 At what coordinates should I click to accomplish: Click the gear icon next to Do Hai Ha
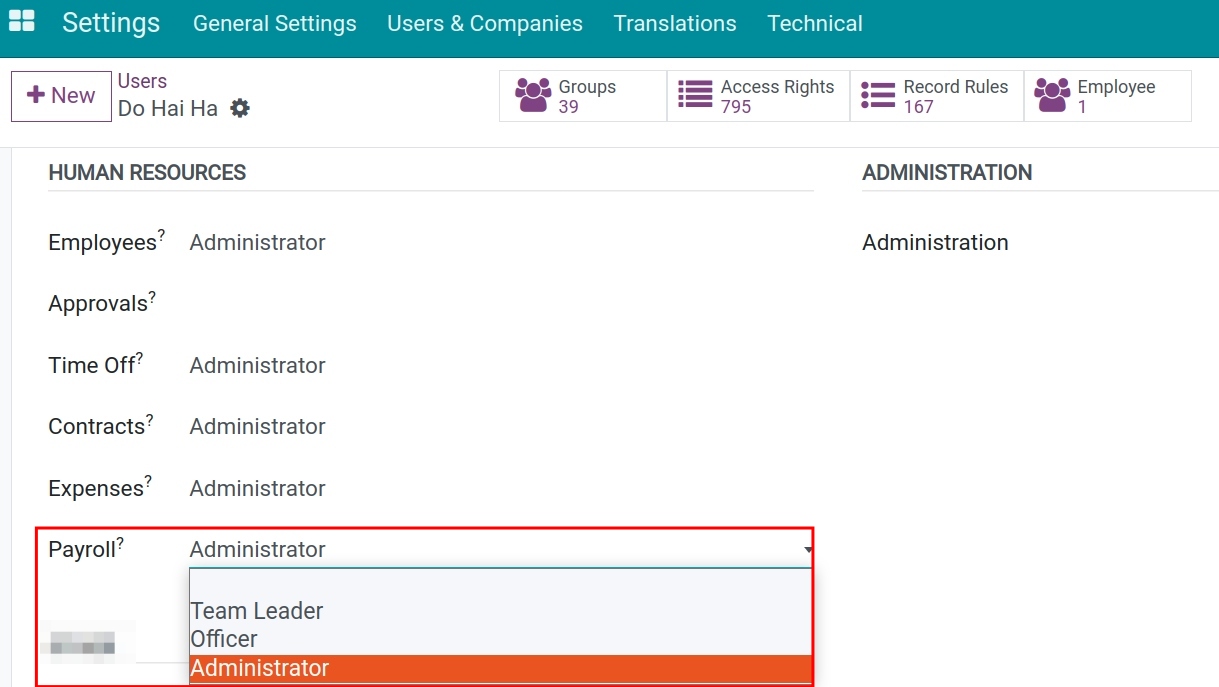coord(240,108)
